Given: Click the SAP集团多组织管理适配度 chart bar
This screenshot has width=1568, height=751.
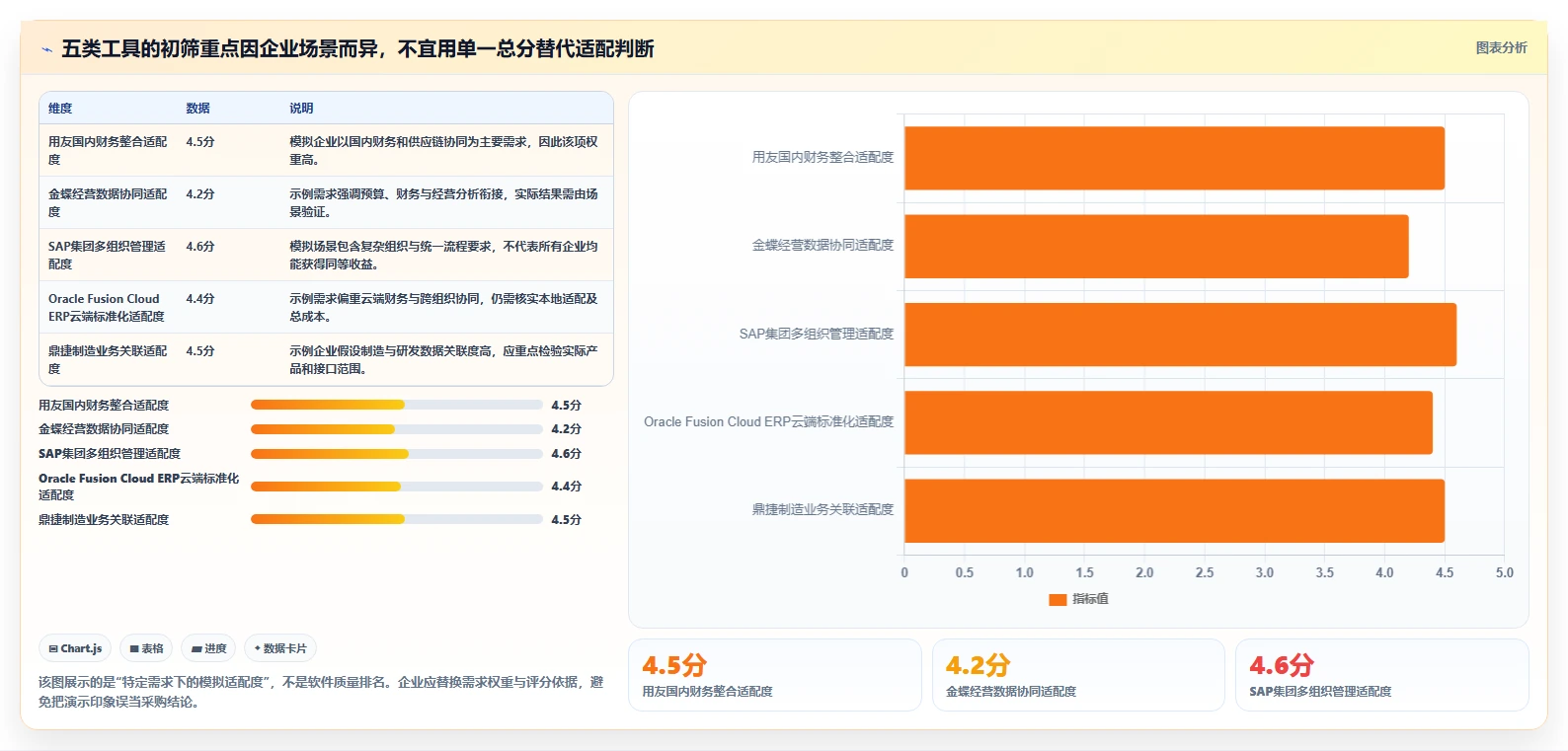Looking at the screenshot, I should point(1180,335).
